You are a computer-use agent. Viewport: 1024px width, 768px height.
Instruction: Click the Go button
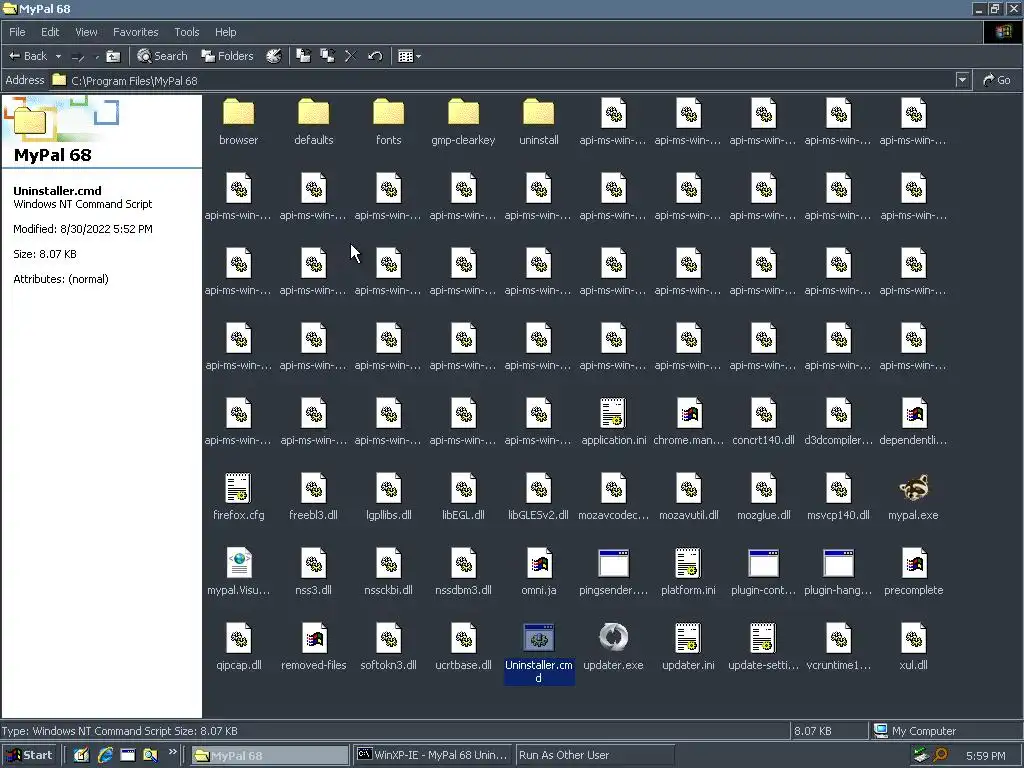[x=997, y=80]
